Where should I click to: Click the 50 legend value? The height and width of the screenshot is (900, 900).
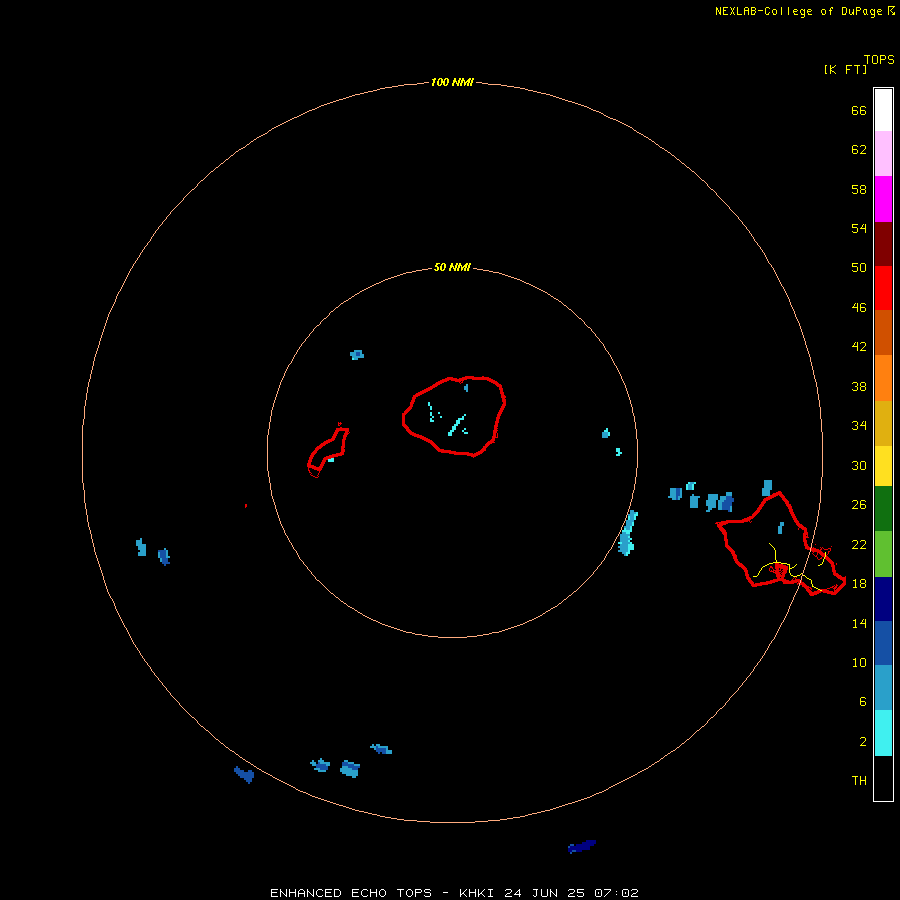(859, 267)
